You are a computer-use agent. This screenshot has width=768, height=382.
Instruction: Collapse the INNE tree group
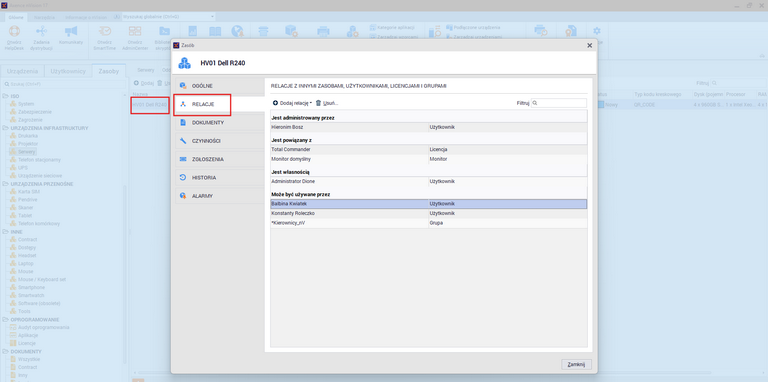pyautogui.click(x=5, y=232)
